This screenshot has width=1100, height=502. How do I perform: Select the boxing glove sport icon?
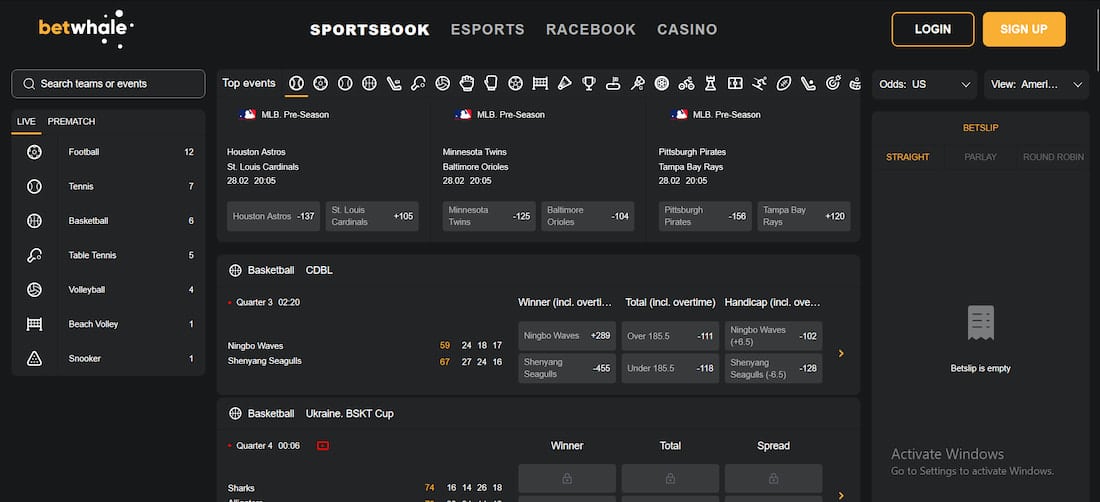pyautogui.click(x=491, y=83)
